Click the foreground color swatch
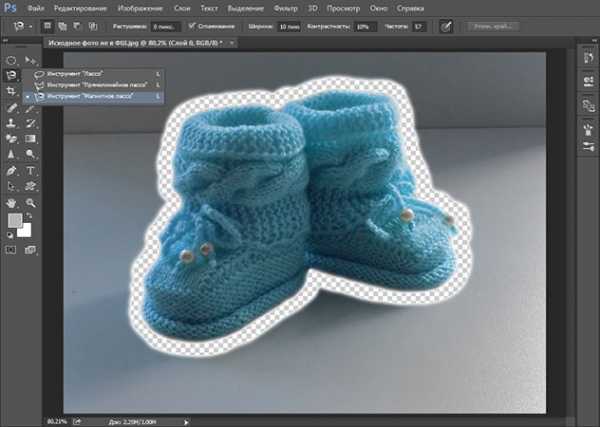Image resolution: width=600 pixels, height=427 pixels. click(15, 220)
